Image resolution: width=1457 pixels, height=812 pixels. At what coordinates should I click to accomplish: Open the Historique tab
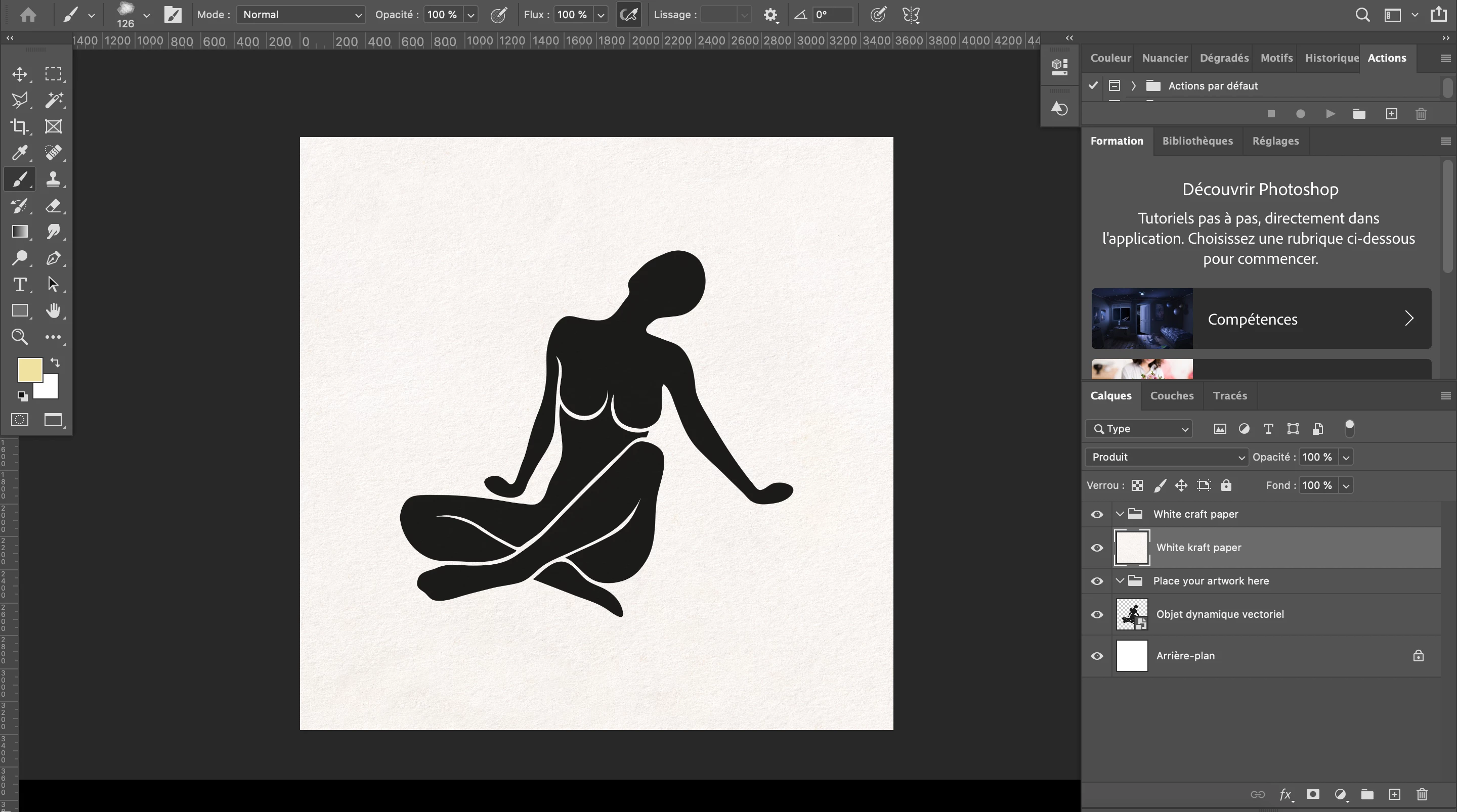click(x=1331, y=58)
